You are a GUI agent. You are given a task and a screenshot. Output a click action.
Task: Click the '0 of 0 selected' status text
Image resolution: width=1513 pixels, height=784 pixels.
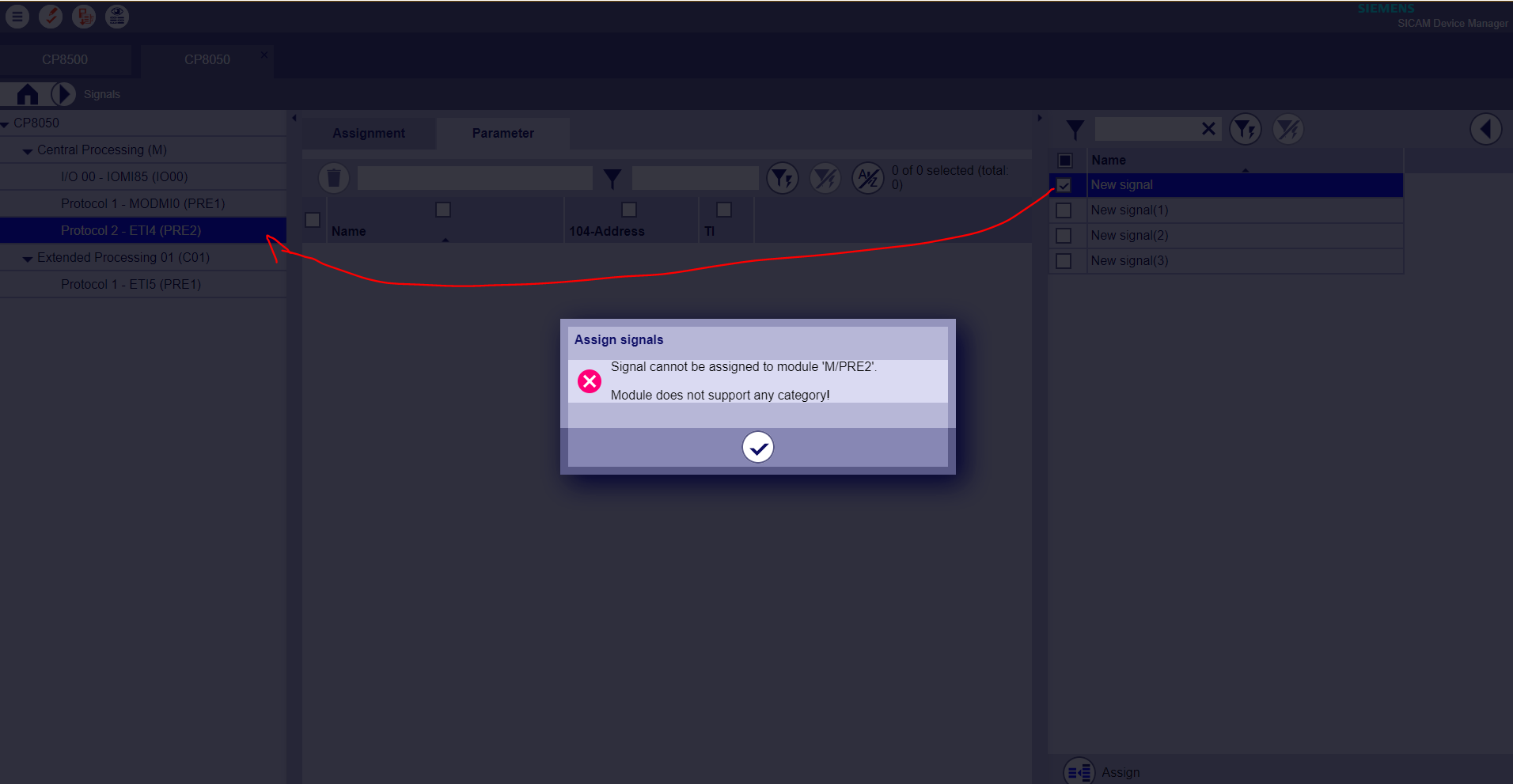tap(950, 177)
